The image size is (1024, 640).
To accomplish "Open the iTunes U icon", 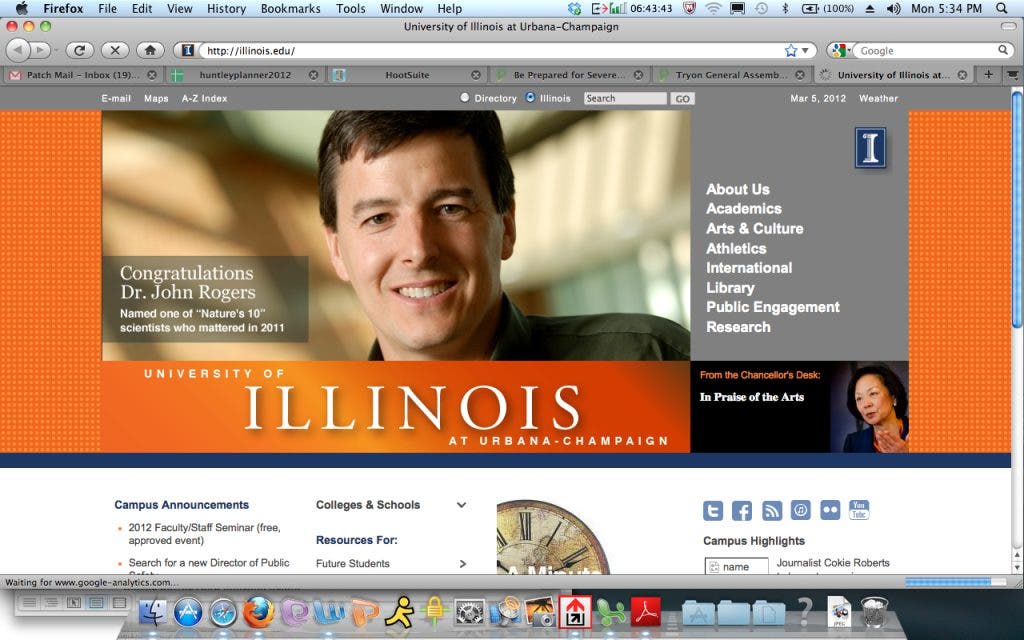I will (x=801, y=510).
